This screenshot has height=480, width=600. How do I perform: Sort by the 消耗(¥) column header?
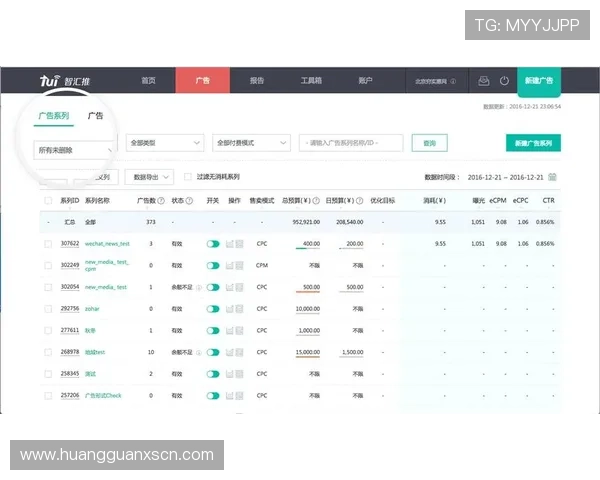pos(434,201)
